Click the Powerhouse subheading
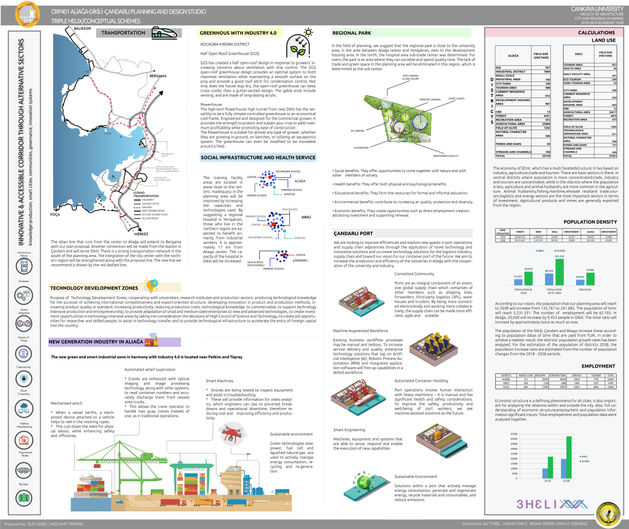 coord(211,104)
